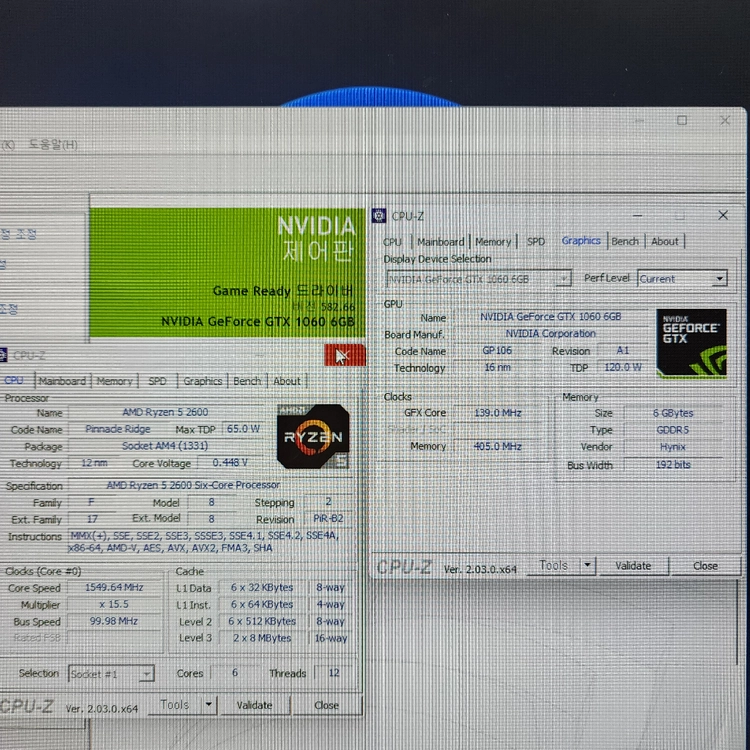Click Revision value A1 in GPU section

click(x=622, y=351)
